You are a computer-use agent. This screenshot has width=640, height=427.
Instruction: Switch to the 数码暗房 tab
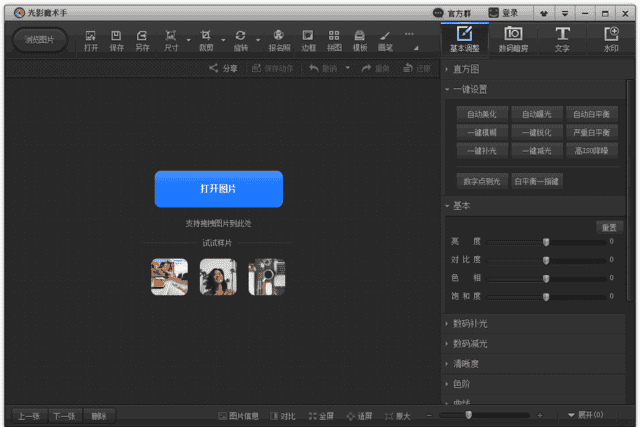[515, 39]
